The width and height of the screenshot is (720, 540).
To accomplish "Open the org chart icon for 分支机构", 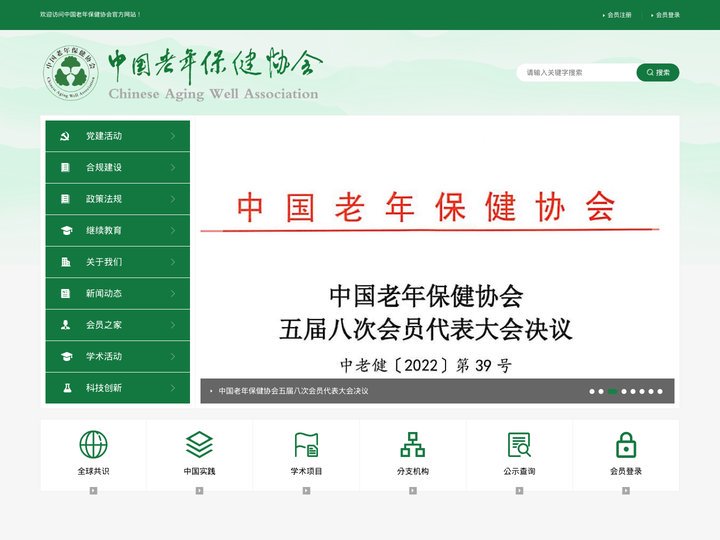I will click(412, 444).
